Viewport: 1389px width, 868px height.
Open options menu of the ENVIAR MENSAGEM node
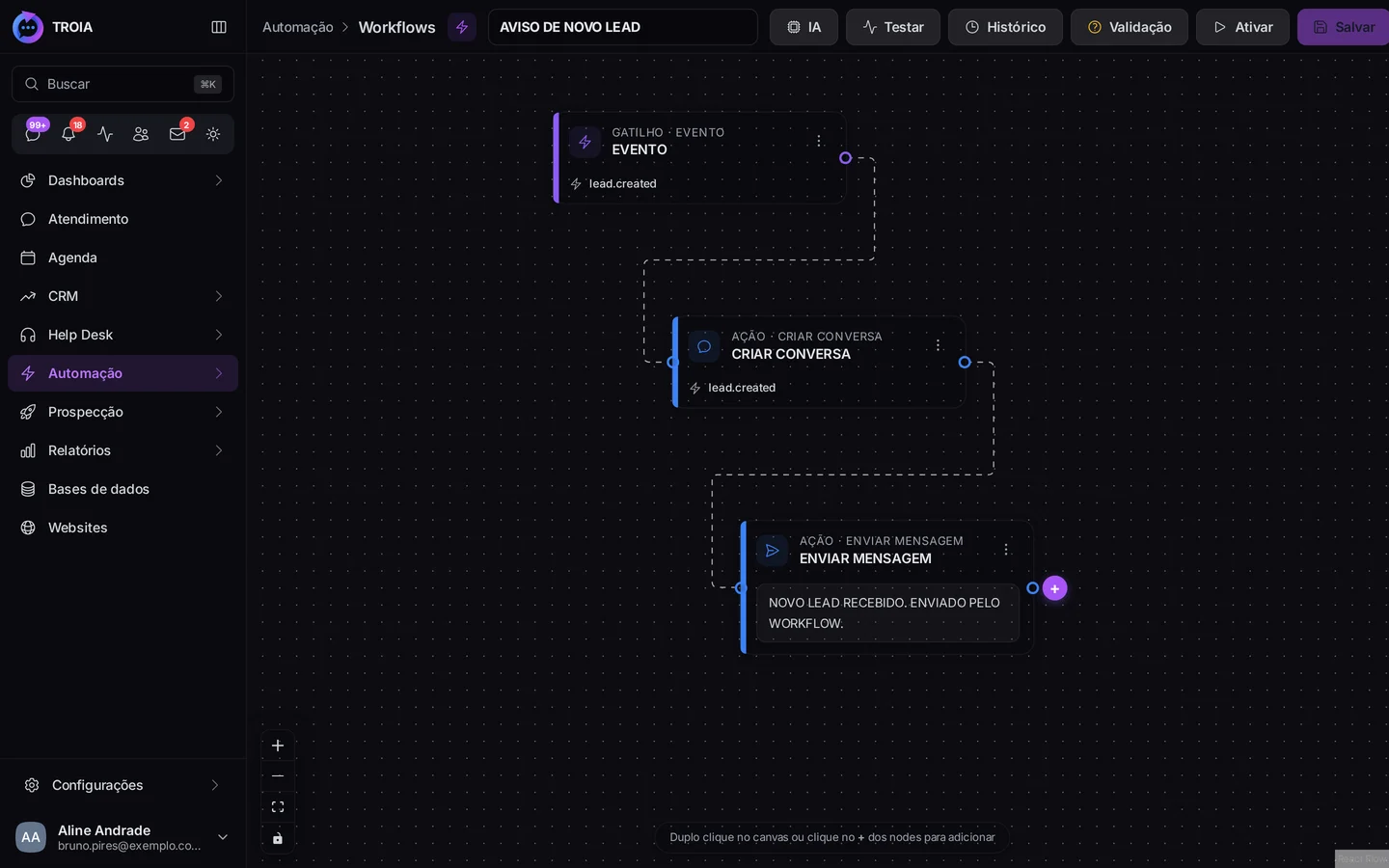(1006, 550)
